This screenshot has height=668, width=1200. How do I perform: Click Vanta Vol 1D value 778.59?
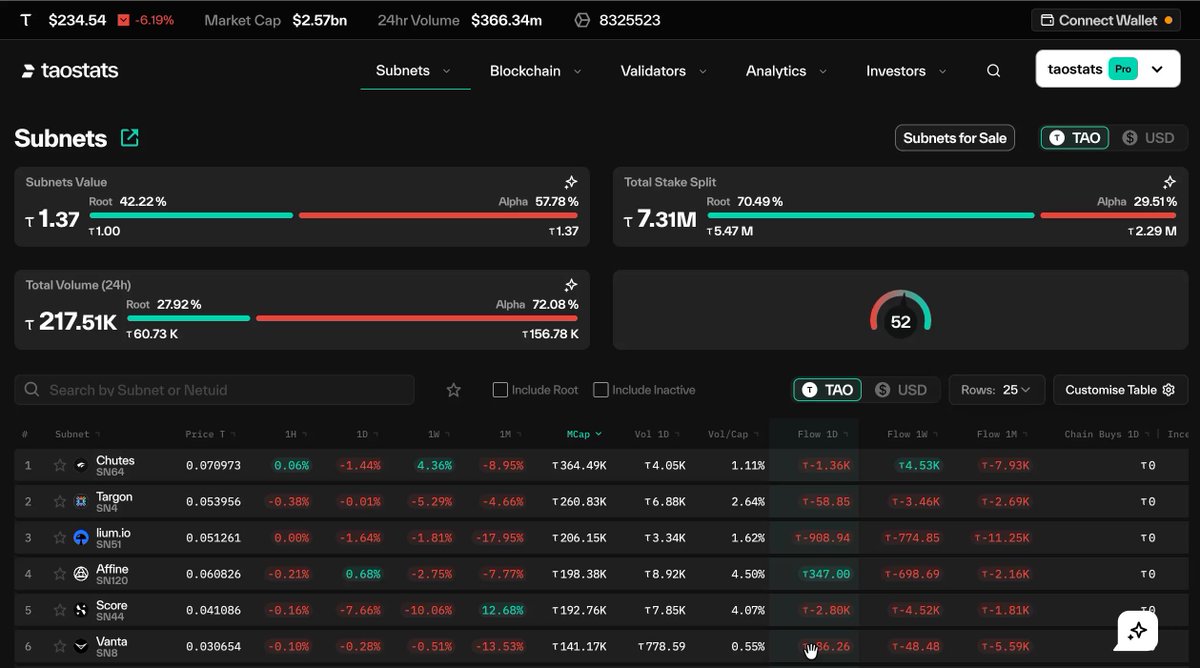pyautogui.click(x=662, y=646)
